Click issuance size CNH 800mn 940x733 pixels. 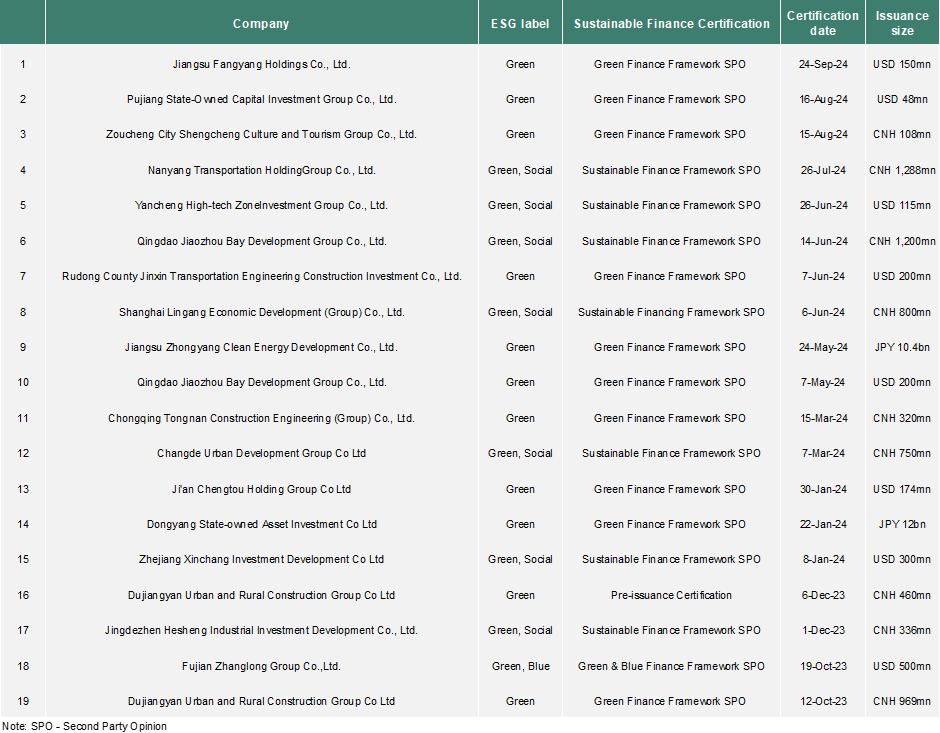[902, 312]
